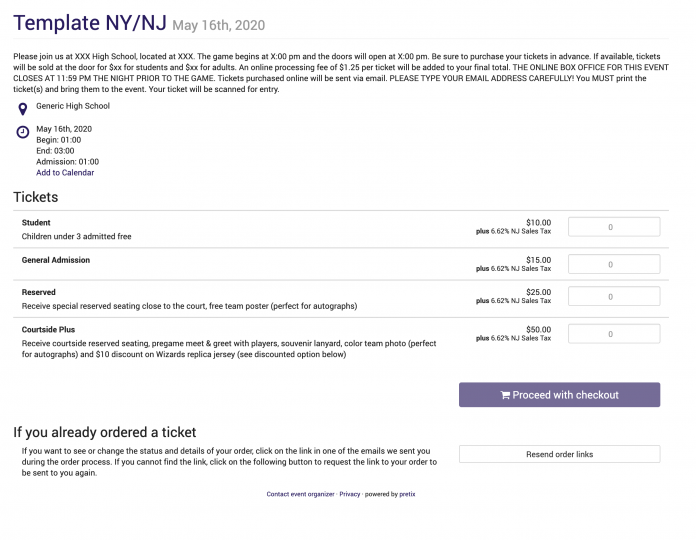The width and height of the screenshot is (696, 540).
Task: Click the clock icon beside event date
Action: pos(22,132)
